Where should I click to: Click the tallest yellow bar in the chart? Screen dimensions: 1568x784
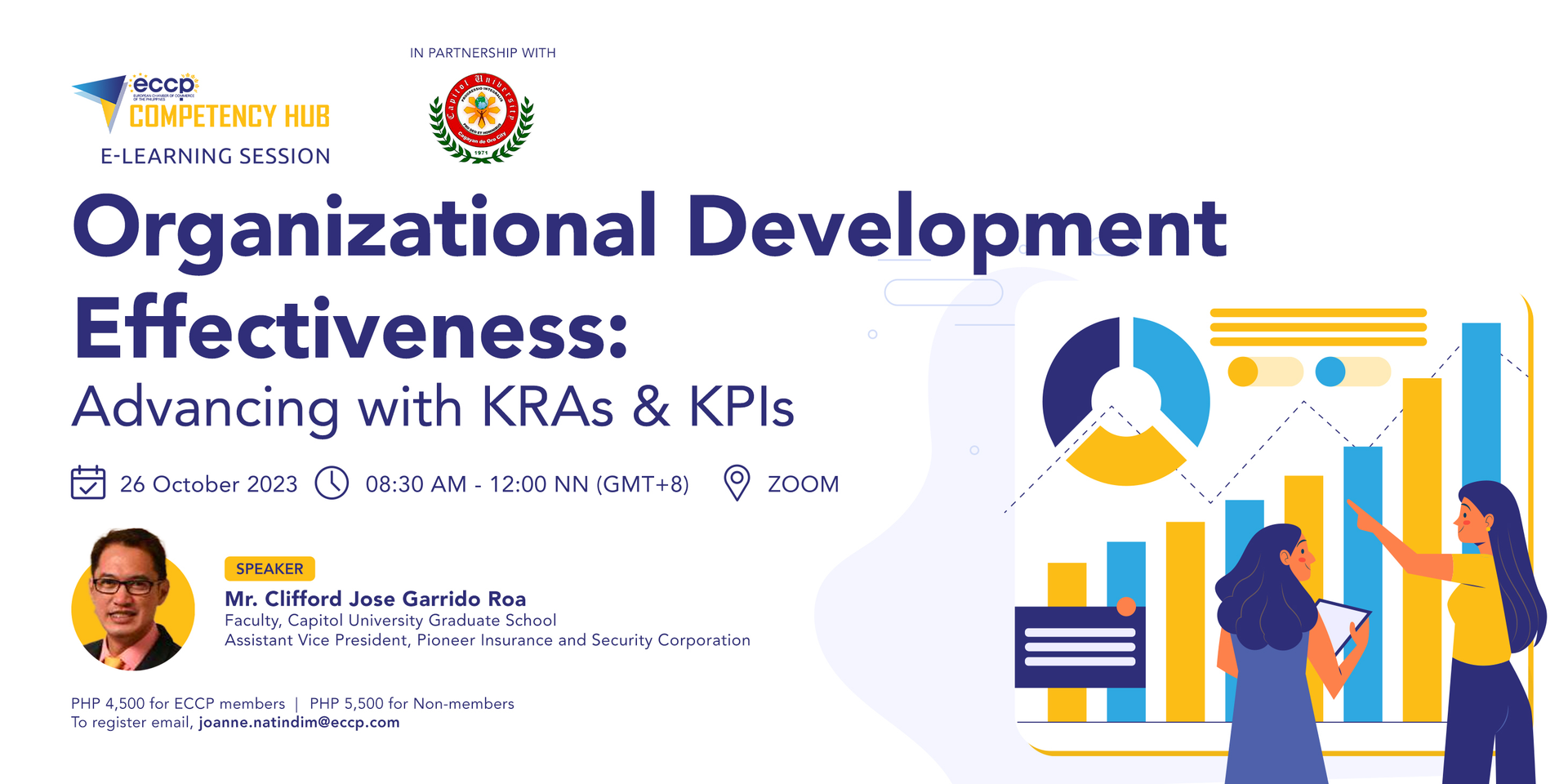[1421, 490]
